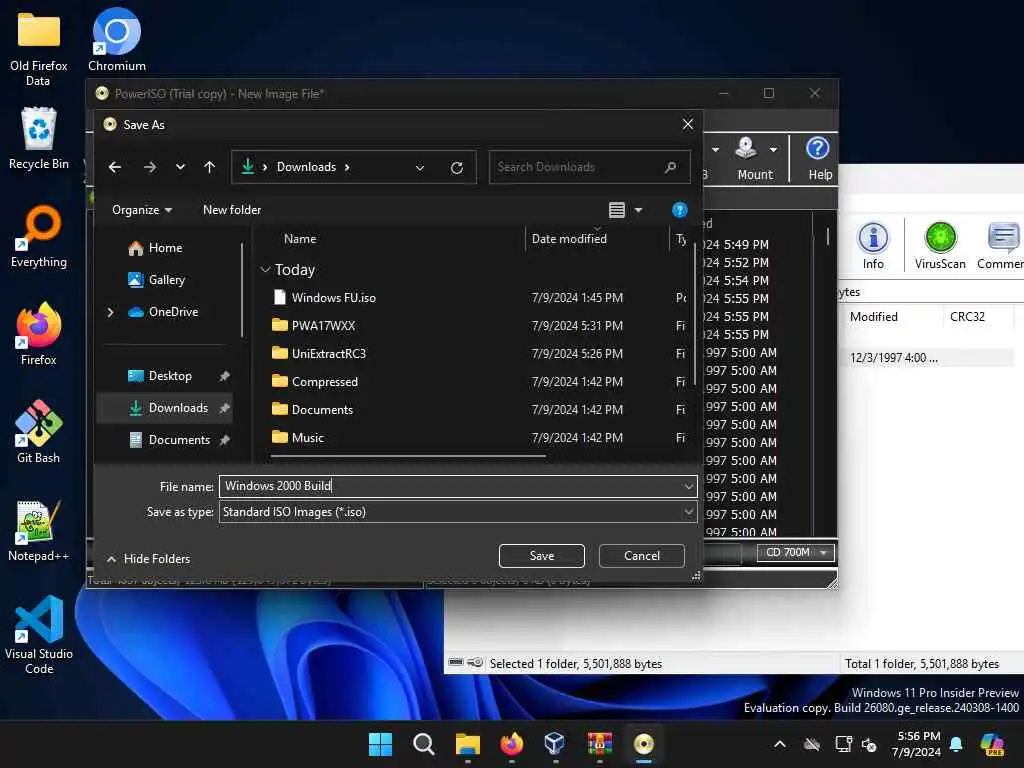Viewport: 1024px width, 768px height.
Task: Open recent locations chevron
Action: (x=180, y=167)
